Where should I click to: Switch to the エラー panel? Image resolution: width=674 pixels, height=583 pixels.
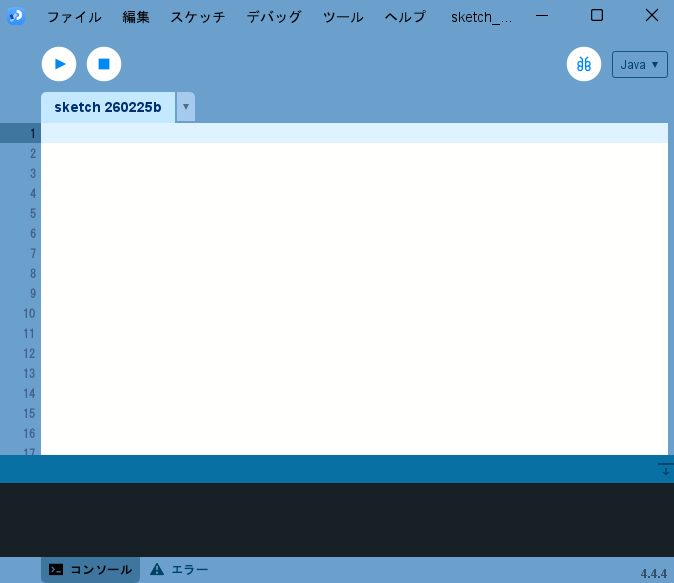pos(179,570)
